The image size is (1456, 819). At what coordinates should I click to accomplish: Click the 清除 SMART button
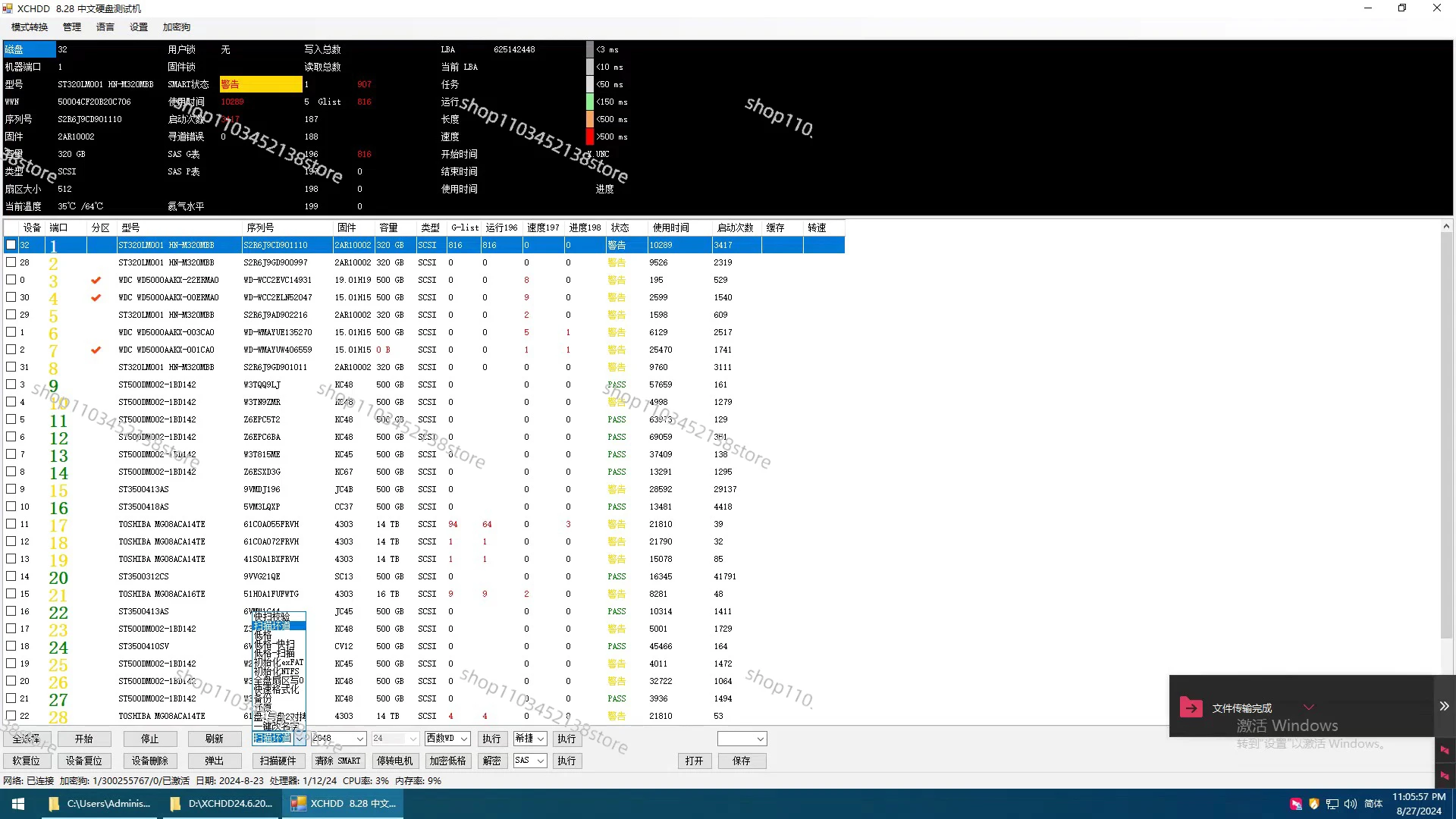[x=338, y=761]
